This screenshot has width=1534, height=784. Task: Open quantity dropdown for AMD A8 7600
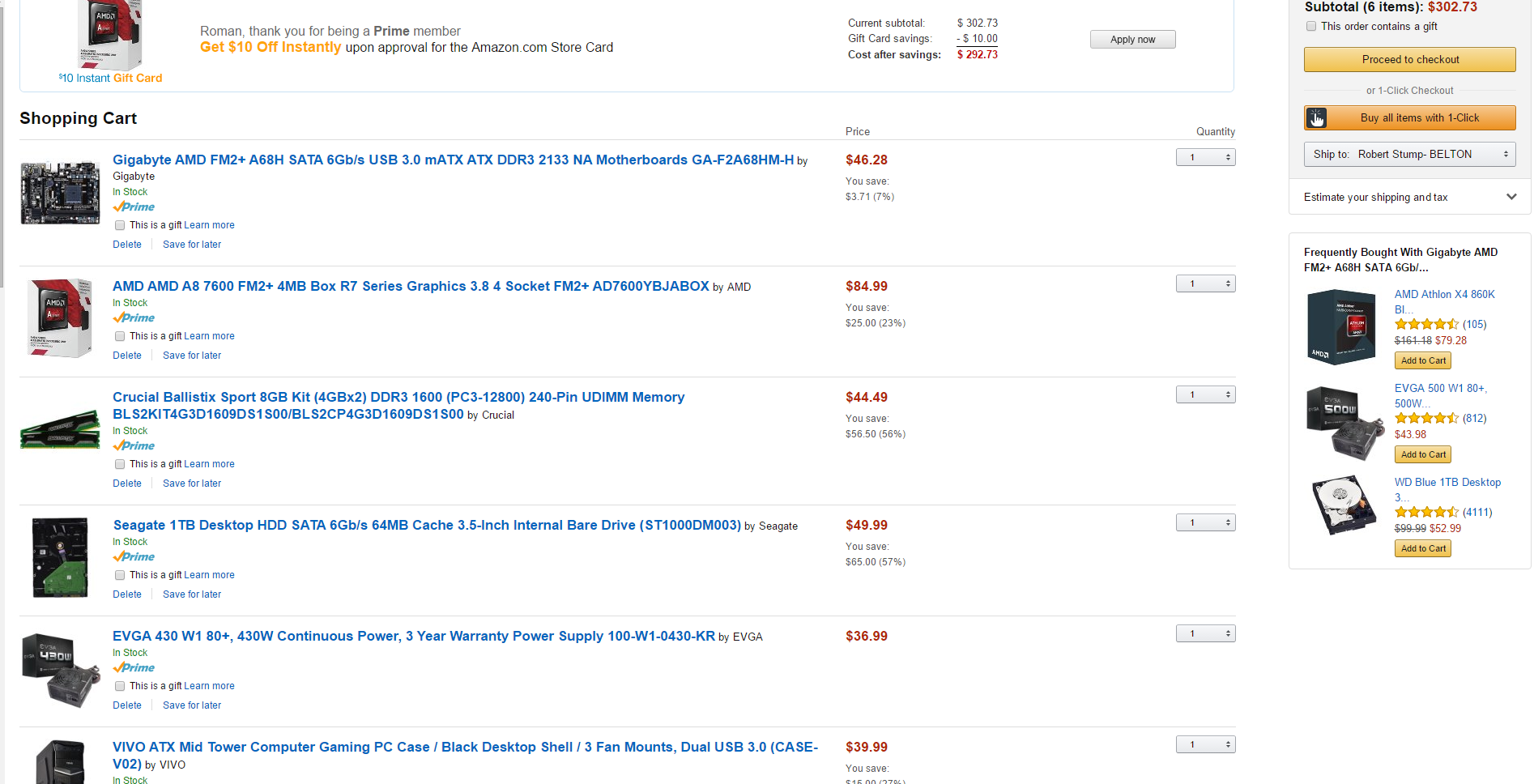click(x=1205, y=283)
